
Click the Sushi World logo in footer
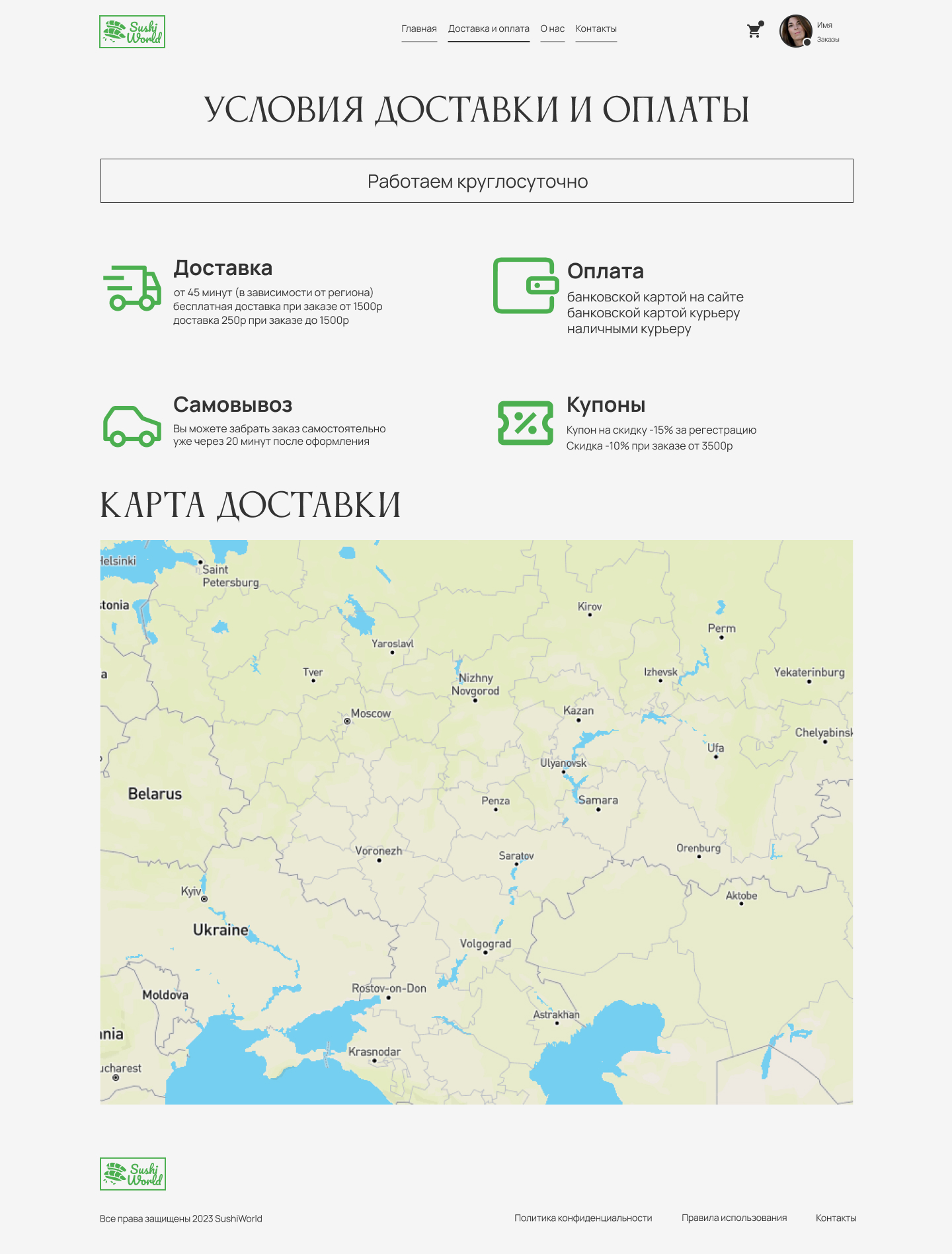(x=133, y=1174)
